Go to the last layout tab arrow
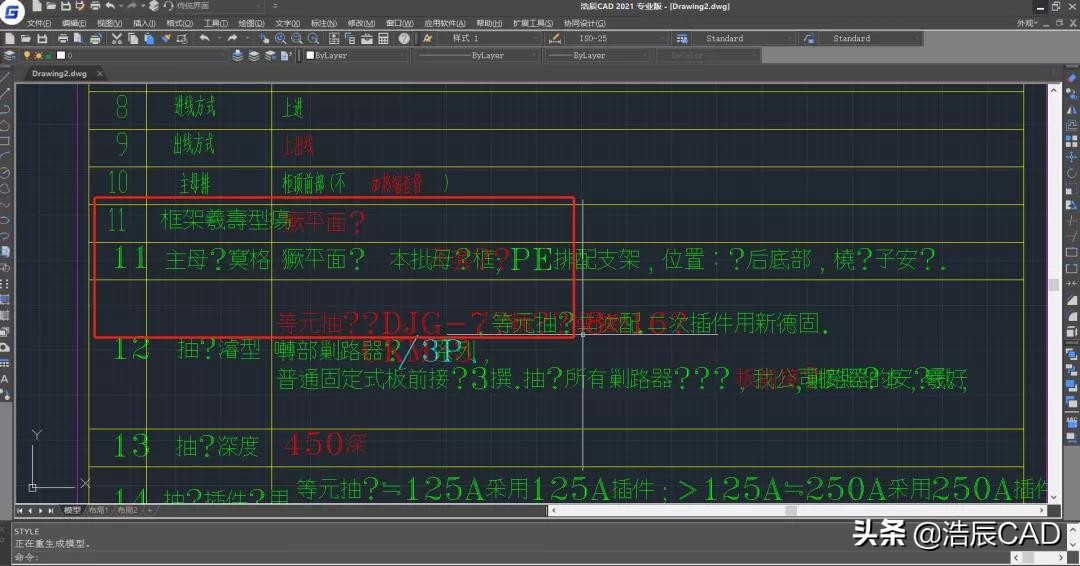 tap(51, 510)
